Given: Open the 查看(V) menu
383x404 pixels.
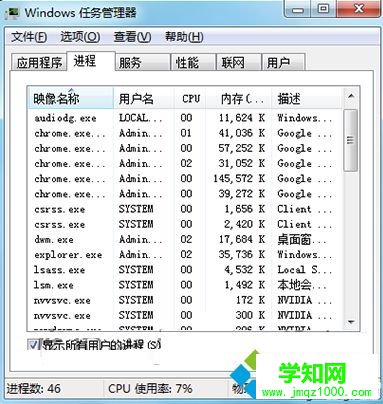Looking at the screenshot, I should (132, 37).
